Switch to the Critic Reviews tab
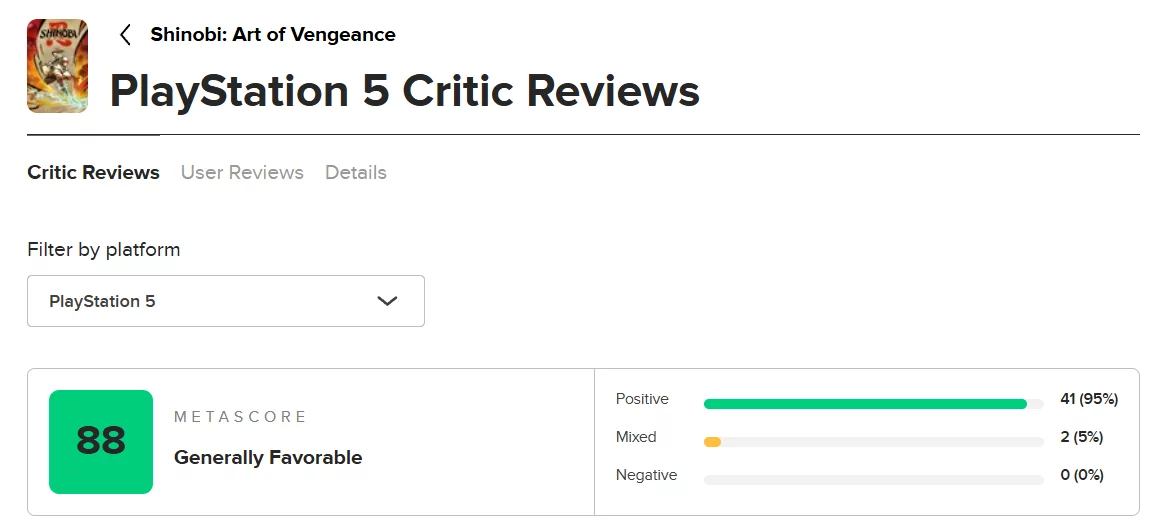This screenshot has height=531, width=1155. coord(93,173)
